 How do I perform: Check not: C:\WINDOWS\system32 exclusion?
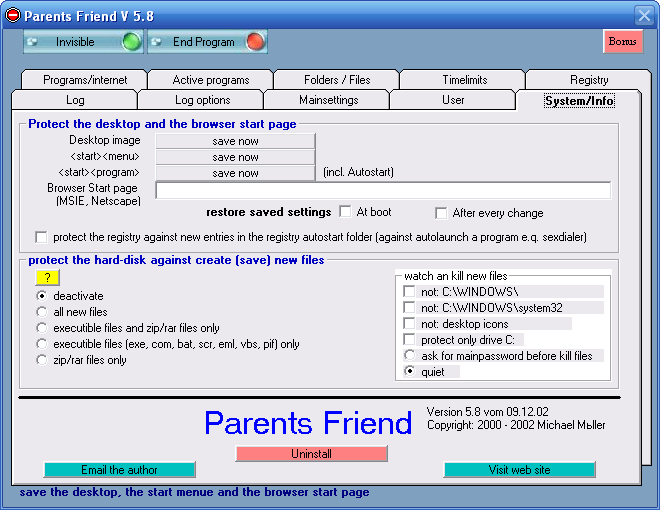[x=409, y=307]
